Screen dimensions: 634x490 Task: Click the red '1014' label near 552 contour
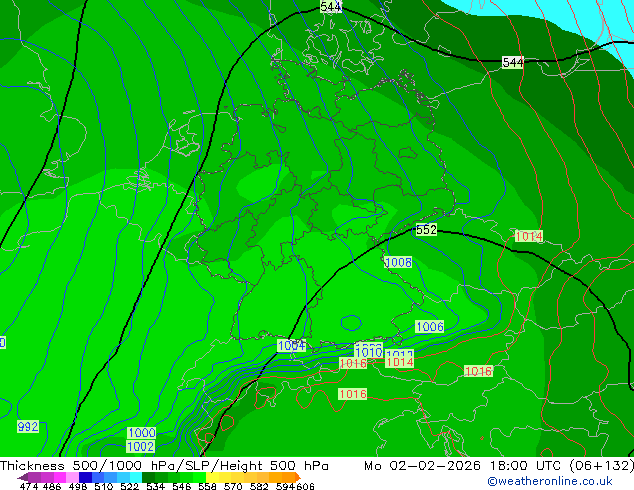point(529,236)
